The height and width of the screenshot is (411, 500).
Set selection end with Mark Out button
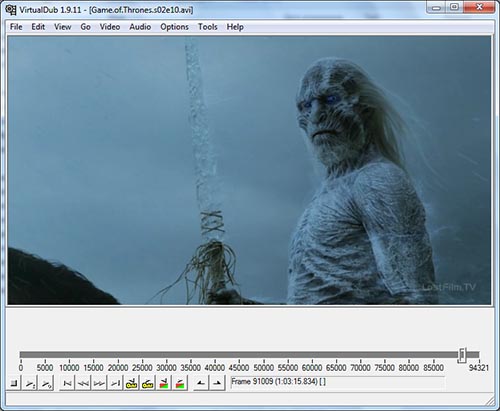(x=217, y=383)
